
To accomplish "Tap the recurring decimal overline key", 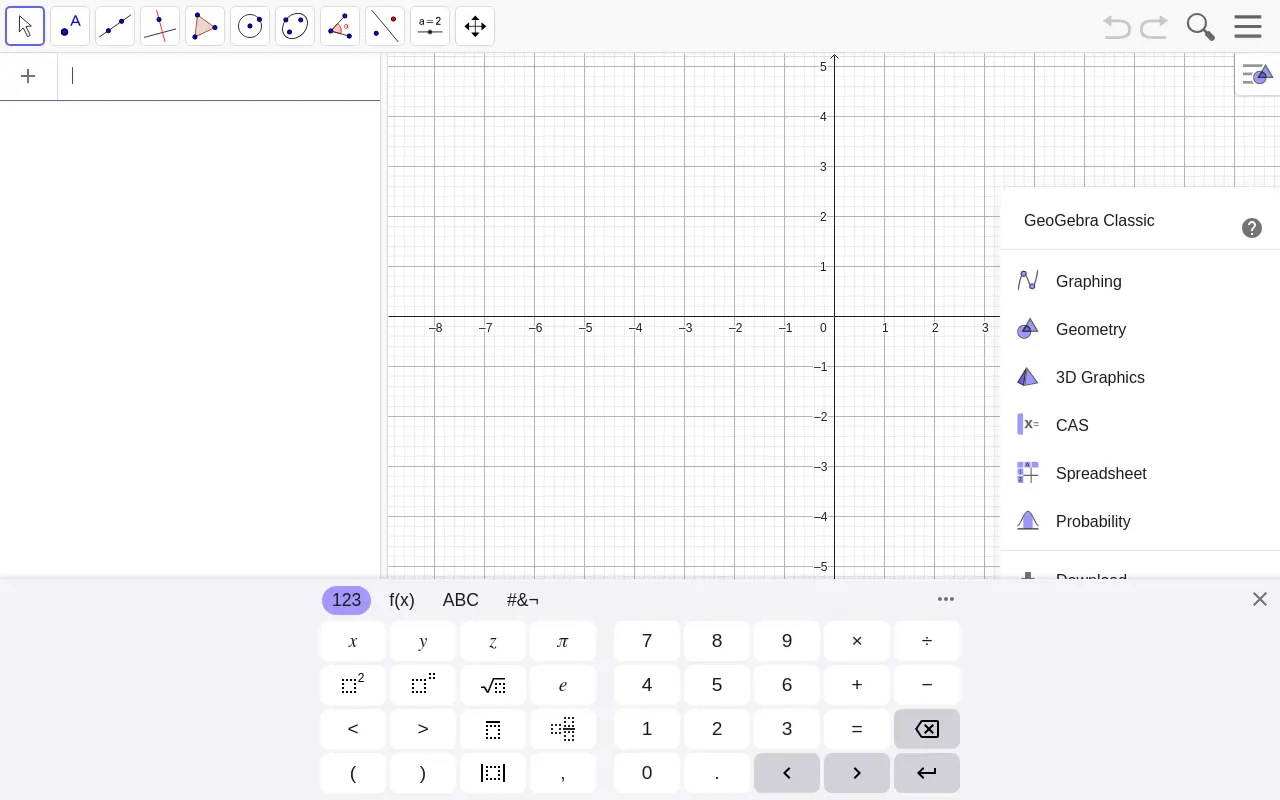I will 493,729.
